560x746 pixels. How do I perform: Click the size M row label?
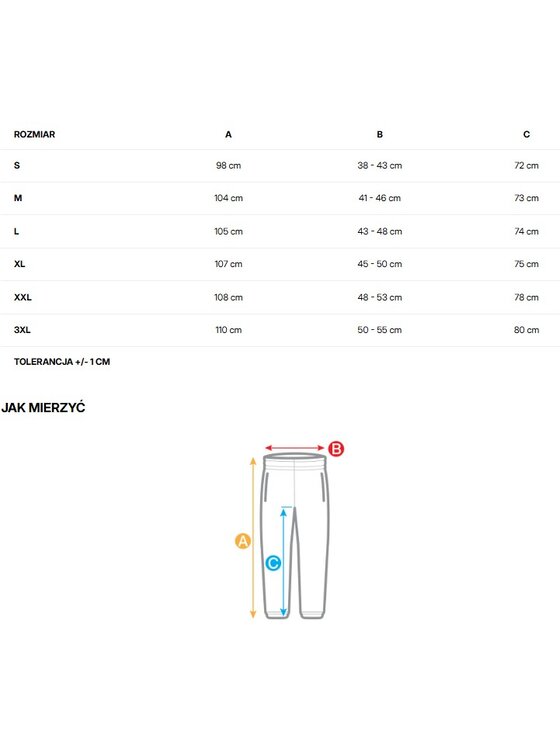18,198
